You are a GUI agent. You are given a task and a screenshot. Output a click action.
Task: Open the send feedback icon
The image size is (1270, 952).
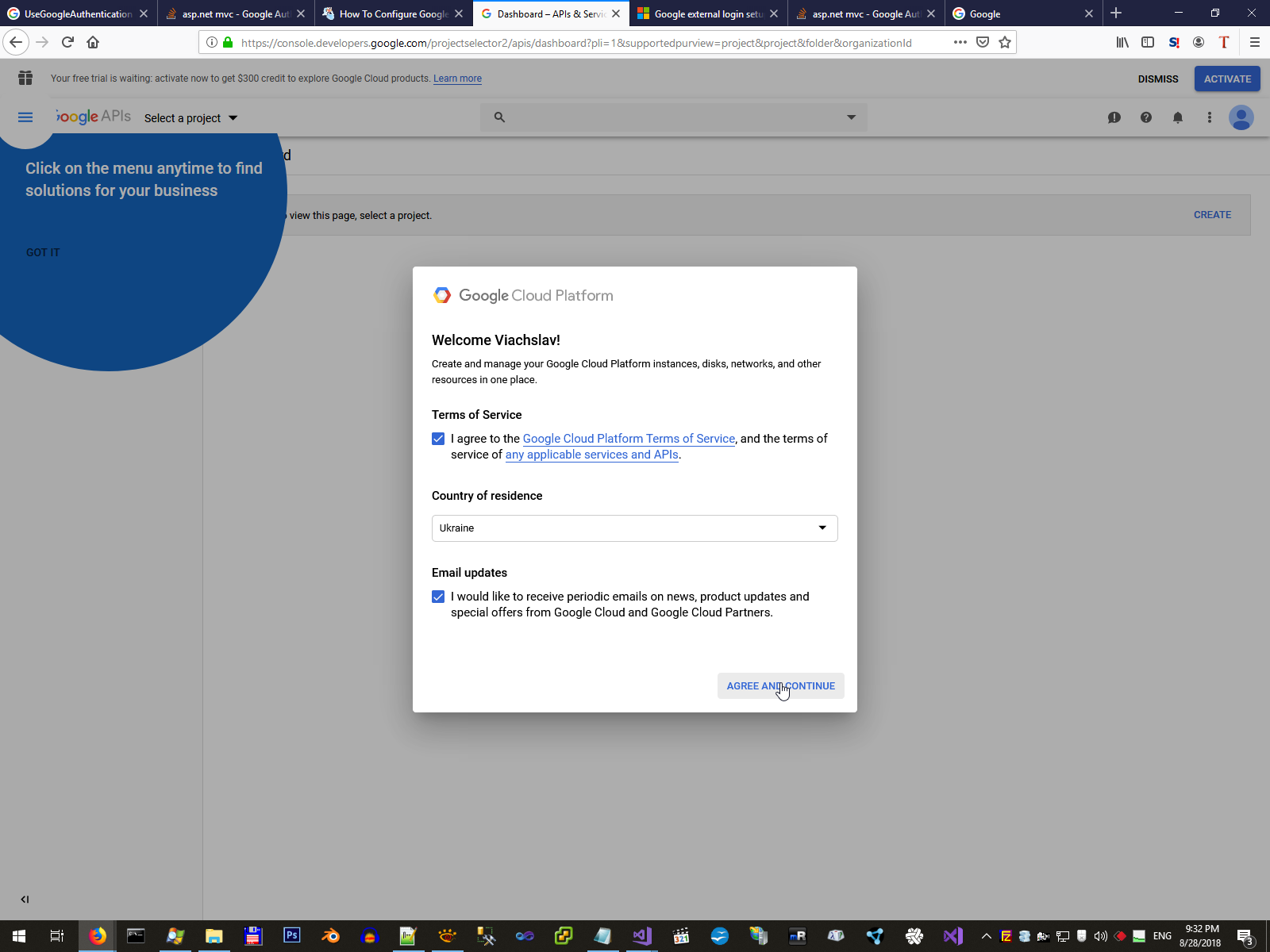coord(1114,117)
